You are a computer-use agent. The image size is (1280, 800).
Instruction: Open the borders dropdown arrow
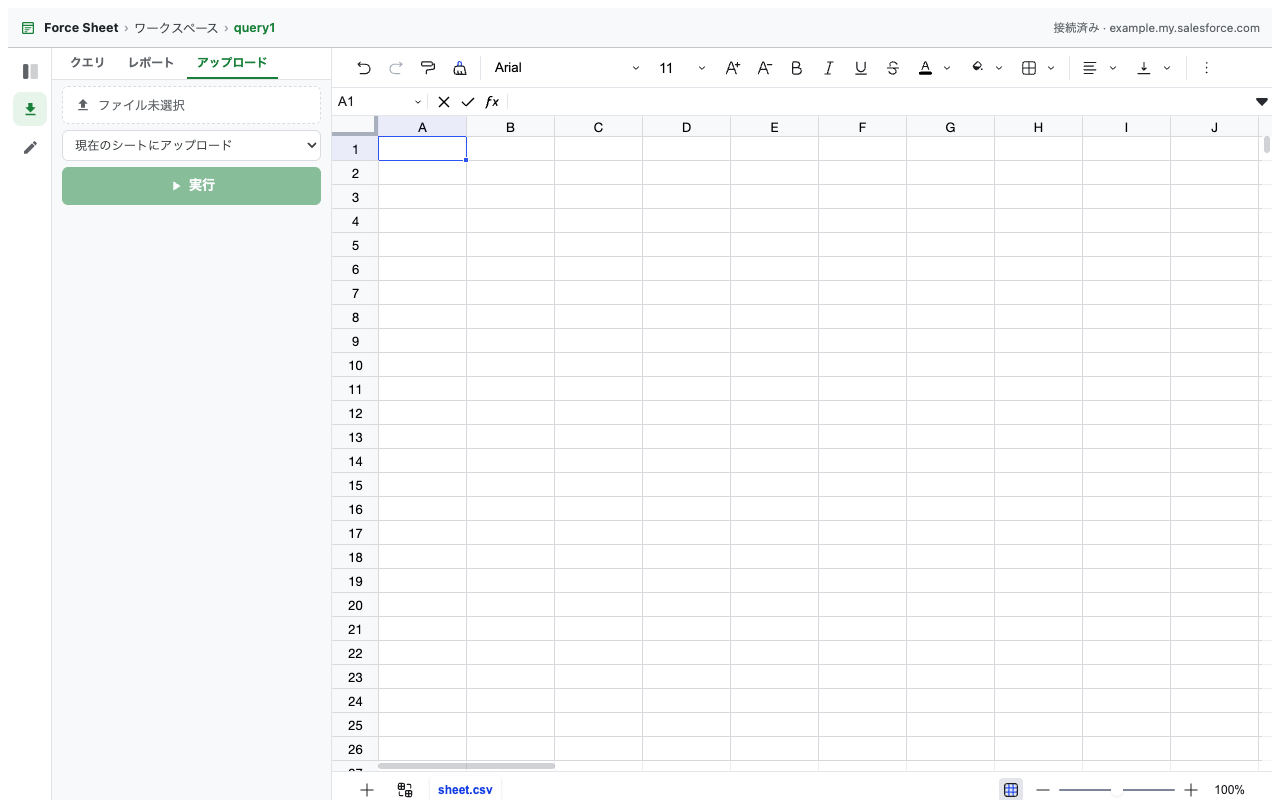[x=1051, y=68]
